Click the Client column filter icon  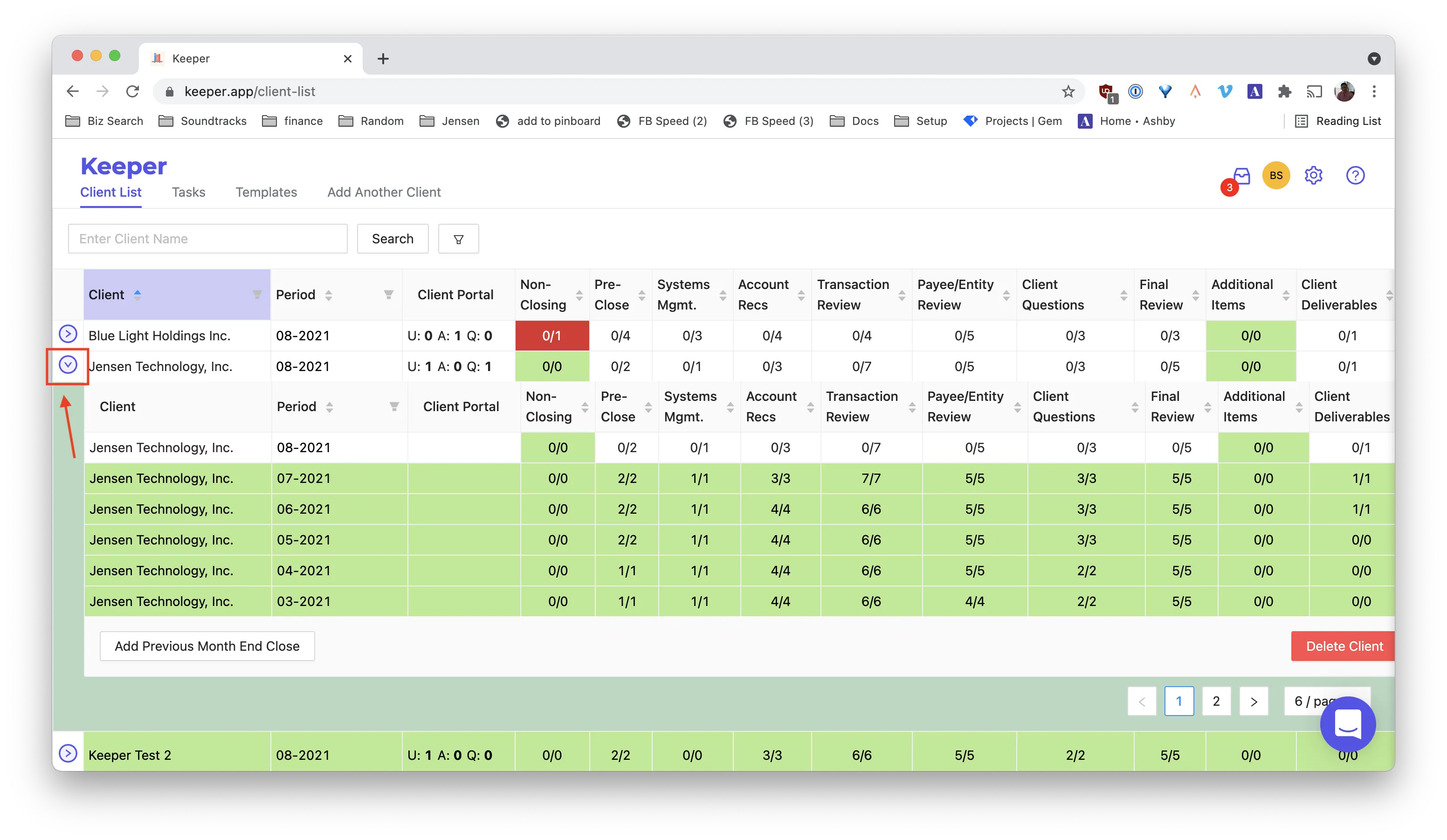pos(257,295)
